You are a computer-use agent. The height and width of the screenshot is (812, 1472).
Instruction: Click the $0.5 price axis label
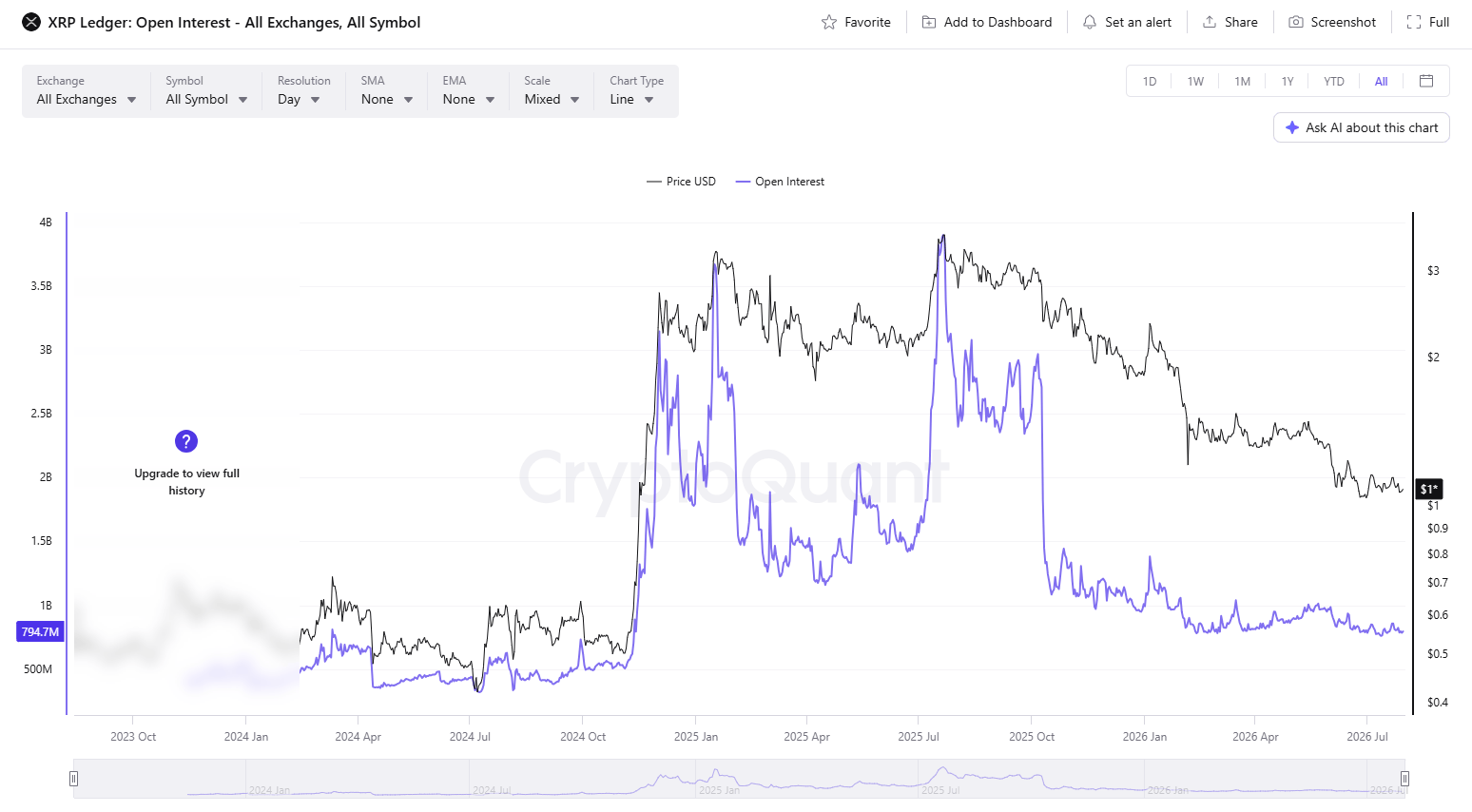pyautogui.click(x=1438, y=654)
